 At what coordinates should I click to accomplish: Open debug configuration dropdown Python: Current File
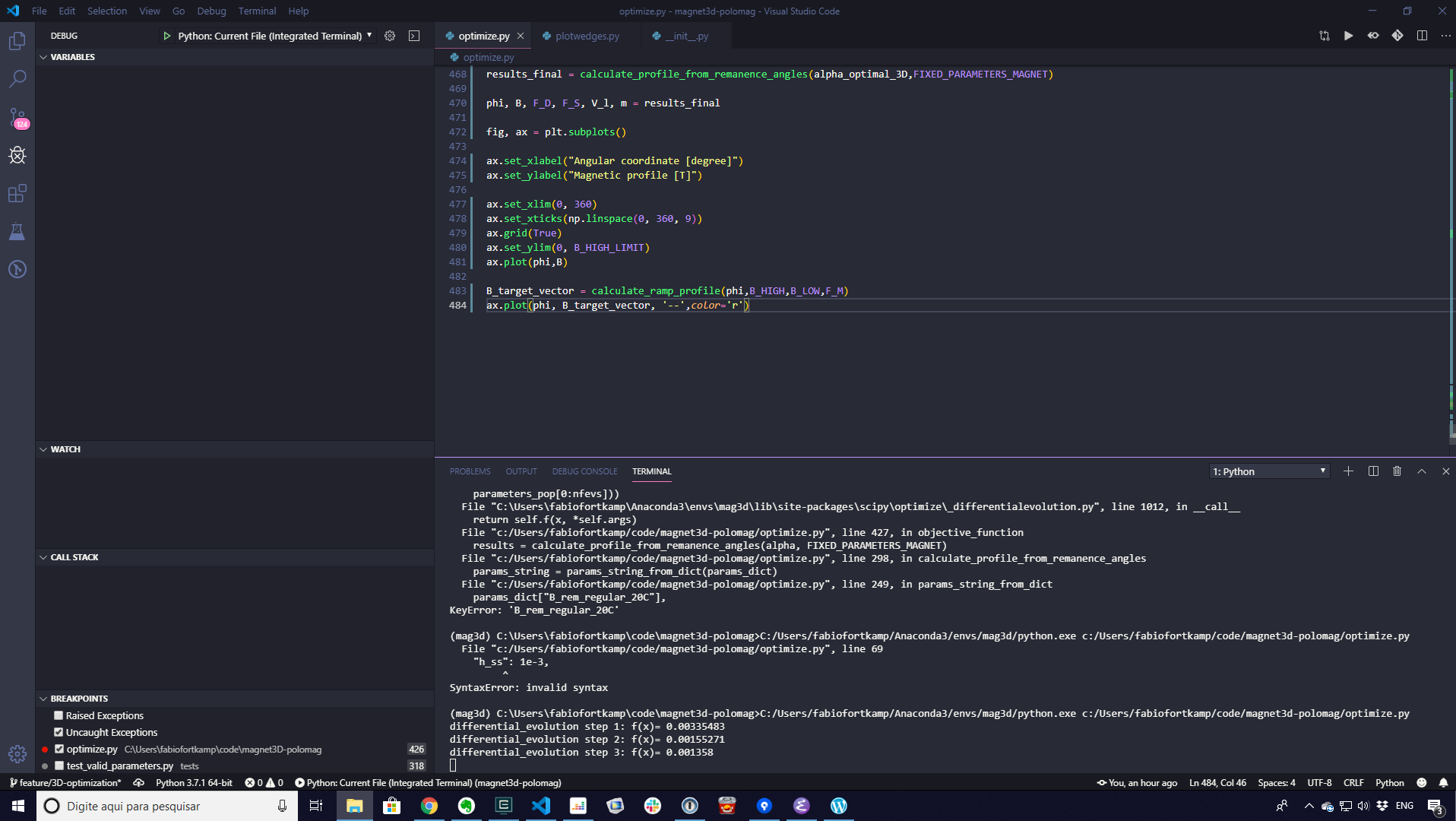point(274,36)
